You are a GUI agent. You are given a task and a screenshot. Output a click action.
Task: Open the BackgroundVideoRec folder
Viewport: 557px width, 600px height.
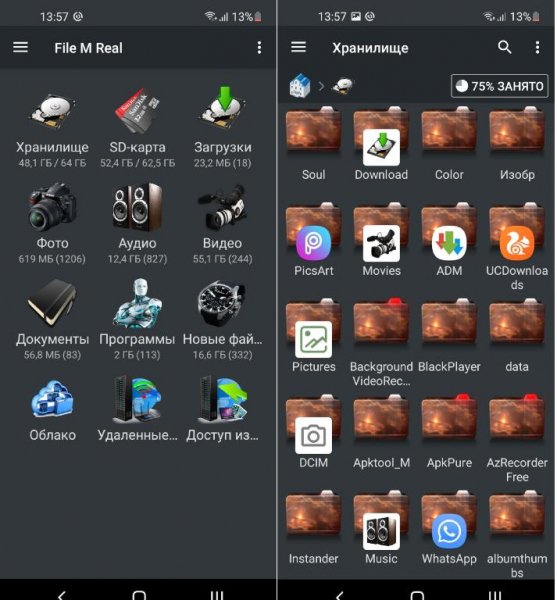381,324
